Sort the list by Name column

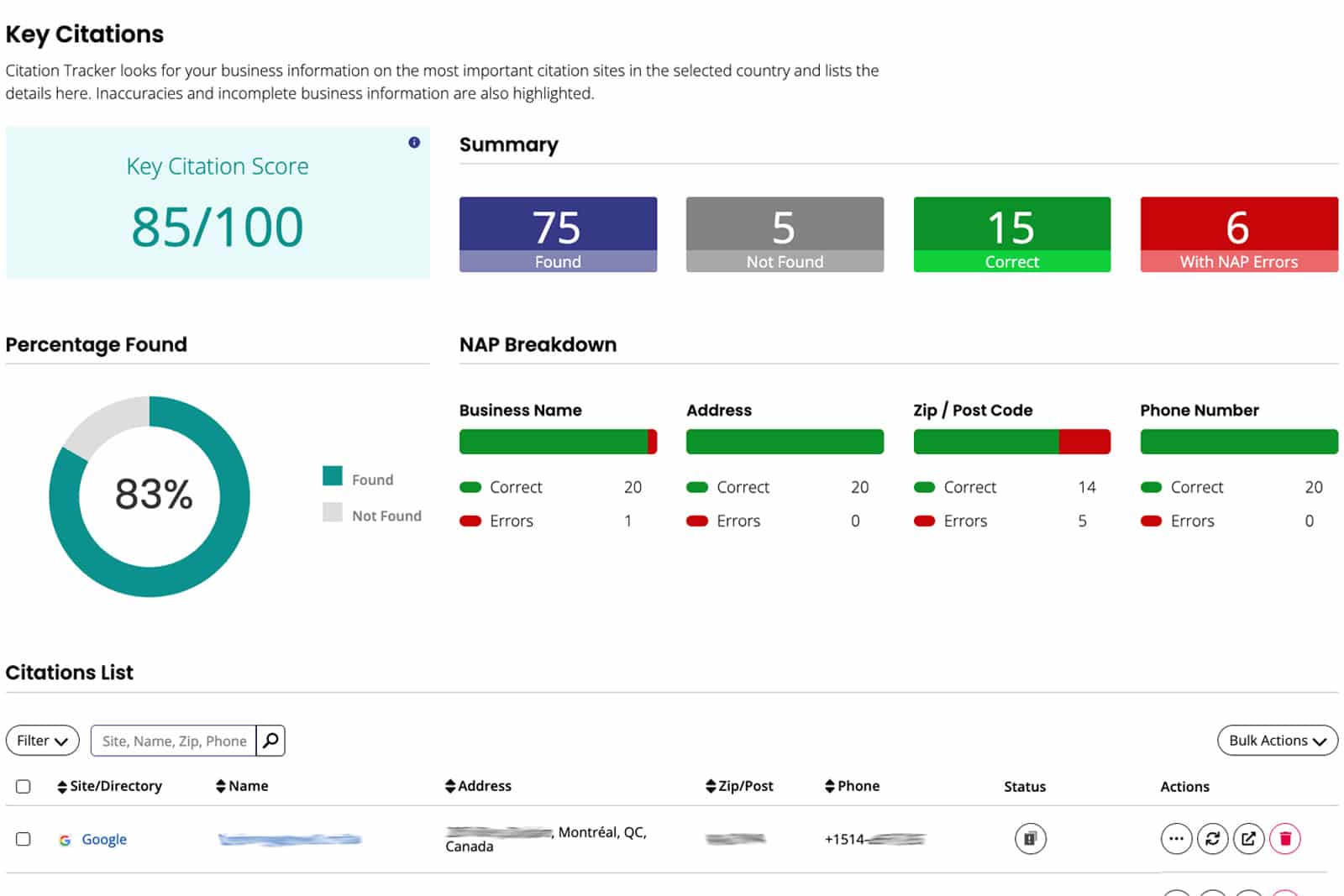pyautogui.click(x=242, y=786)
